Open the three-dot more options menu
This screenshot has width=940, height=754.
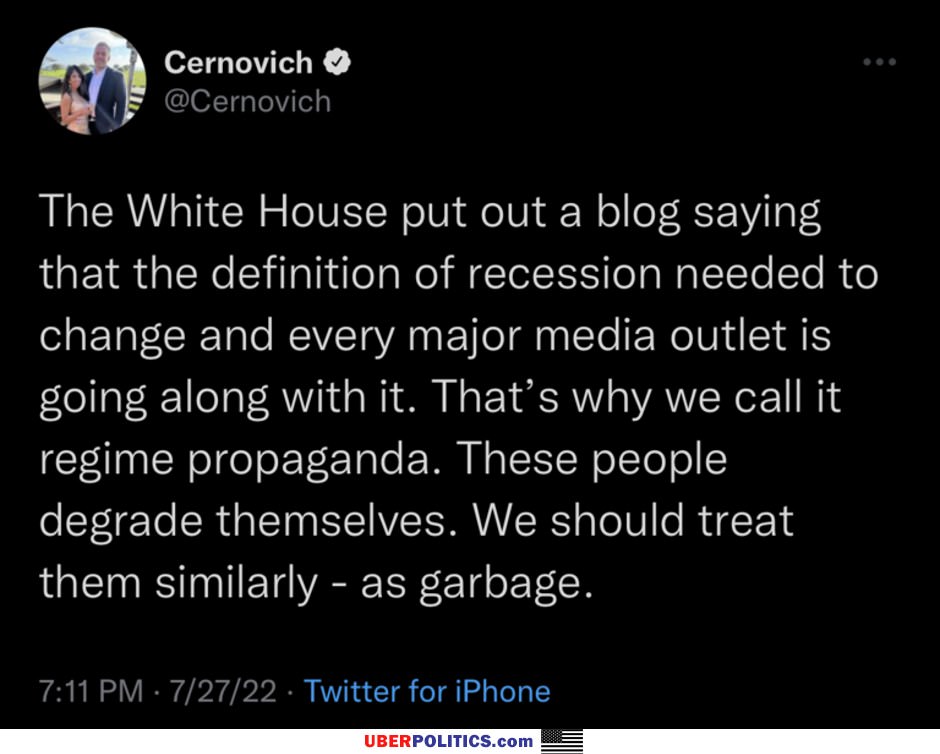879,62
